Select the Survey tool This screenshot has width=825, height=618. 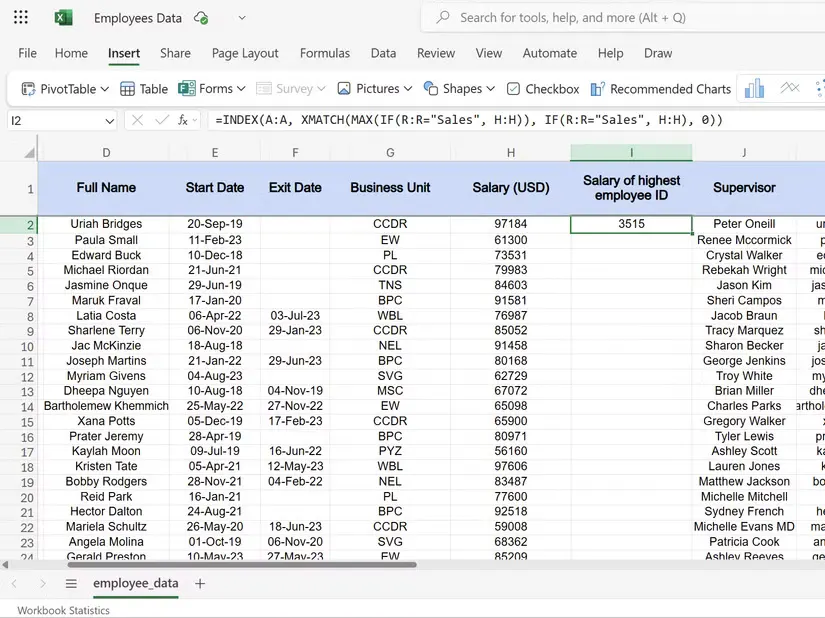tap(291, 88)
